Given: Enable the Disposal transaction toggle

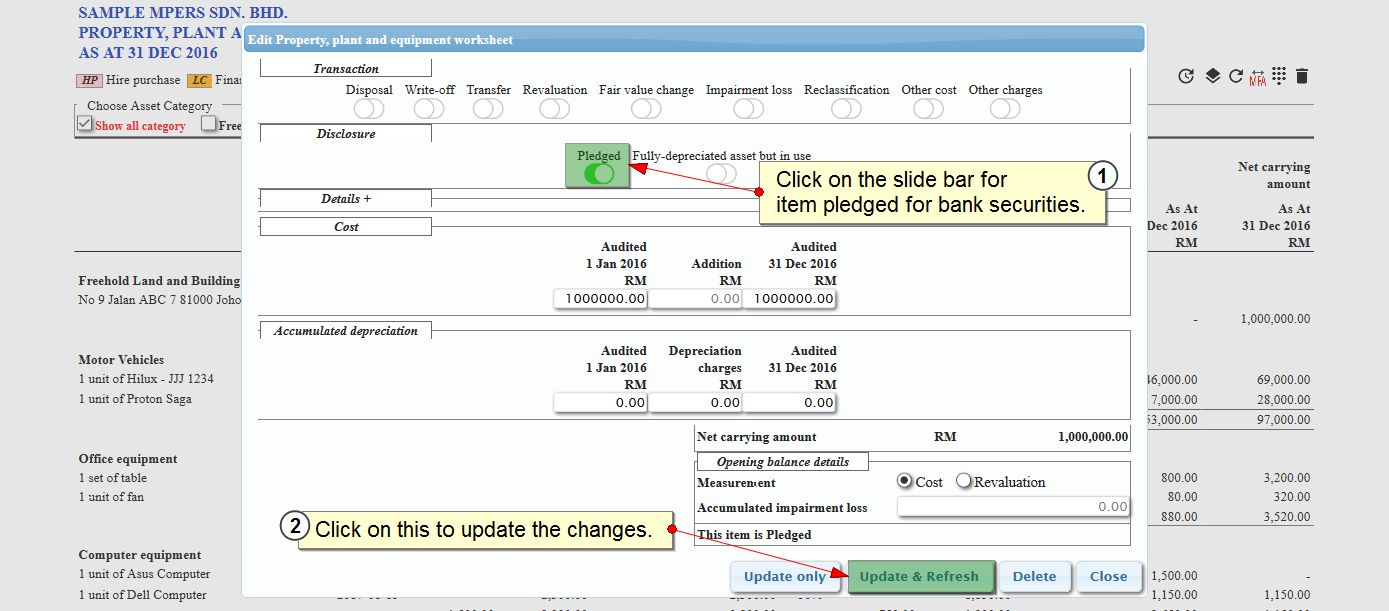Looking at the screenshot, I should pyautogui.click(x=368, y=109).
